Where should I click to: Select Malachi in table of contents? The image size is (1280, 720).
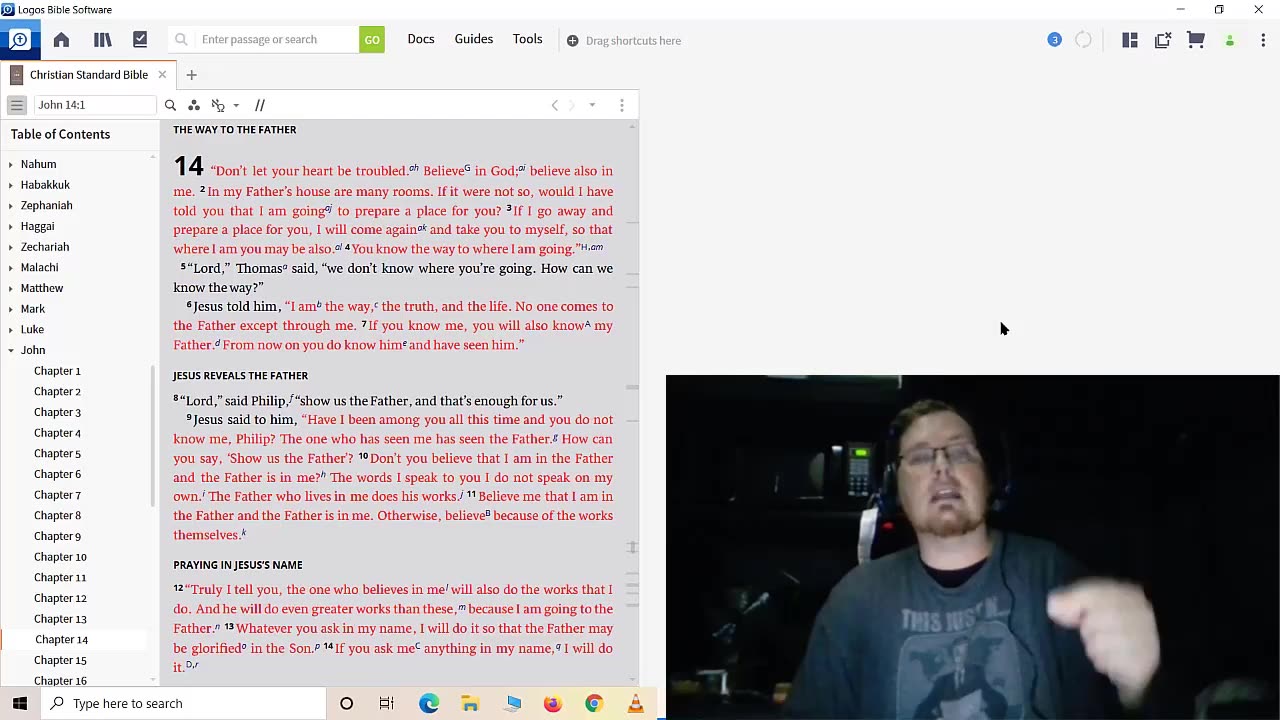(x=40, y=267)
